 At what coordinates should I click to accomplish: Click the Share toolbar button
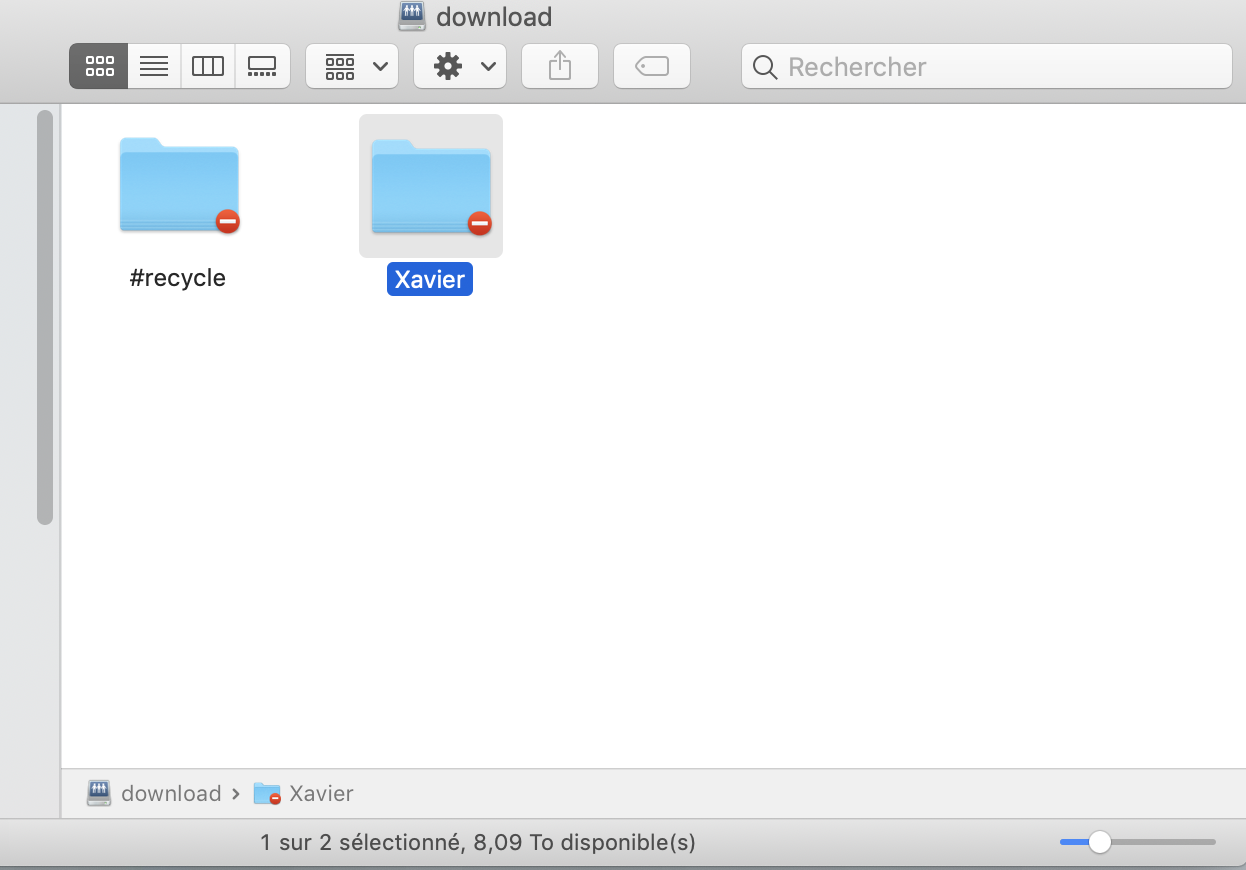pos(560,66)
